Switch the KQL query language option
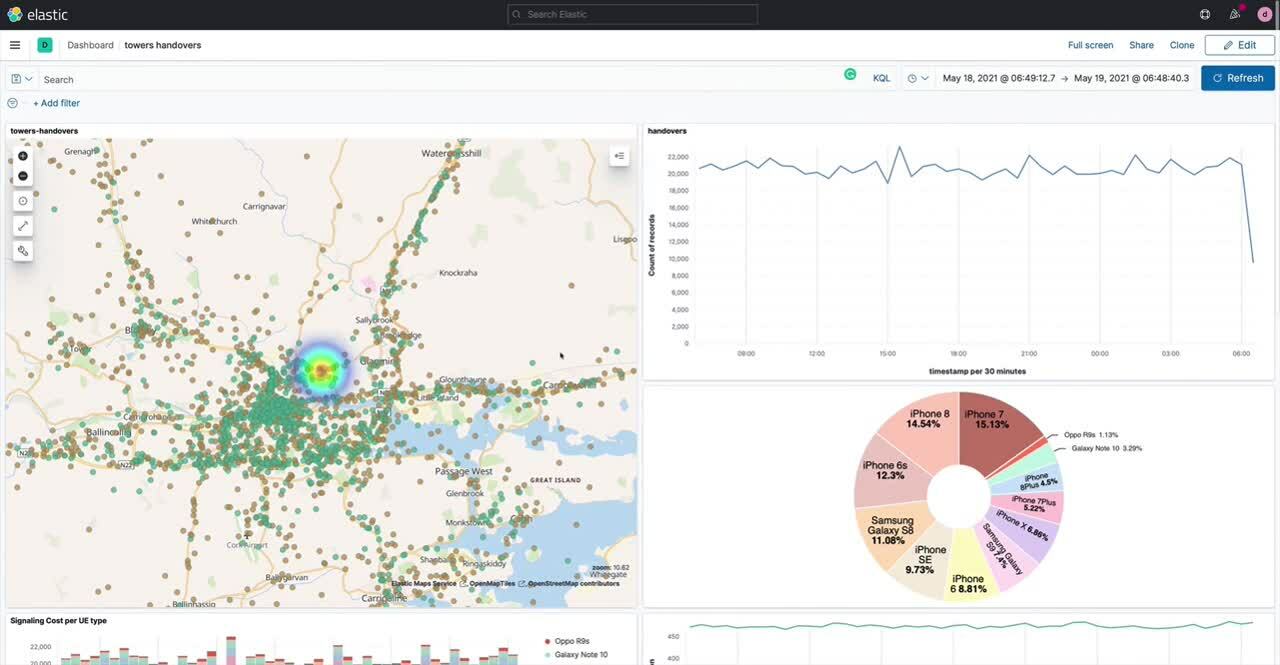 881,78
